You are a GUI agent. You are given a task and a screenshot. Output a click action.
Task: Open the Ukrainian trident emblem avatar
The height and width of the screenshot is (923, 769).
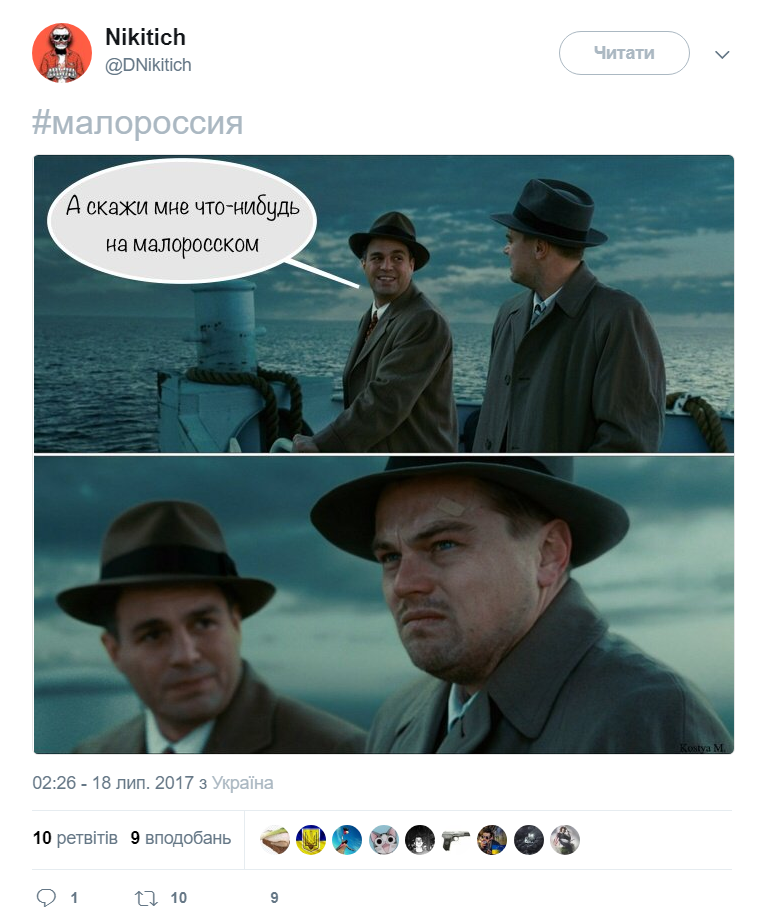[x=311, y=840]
